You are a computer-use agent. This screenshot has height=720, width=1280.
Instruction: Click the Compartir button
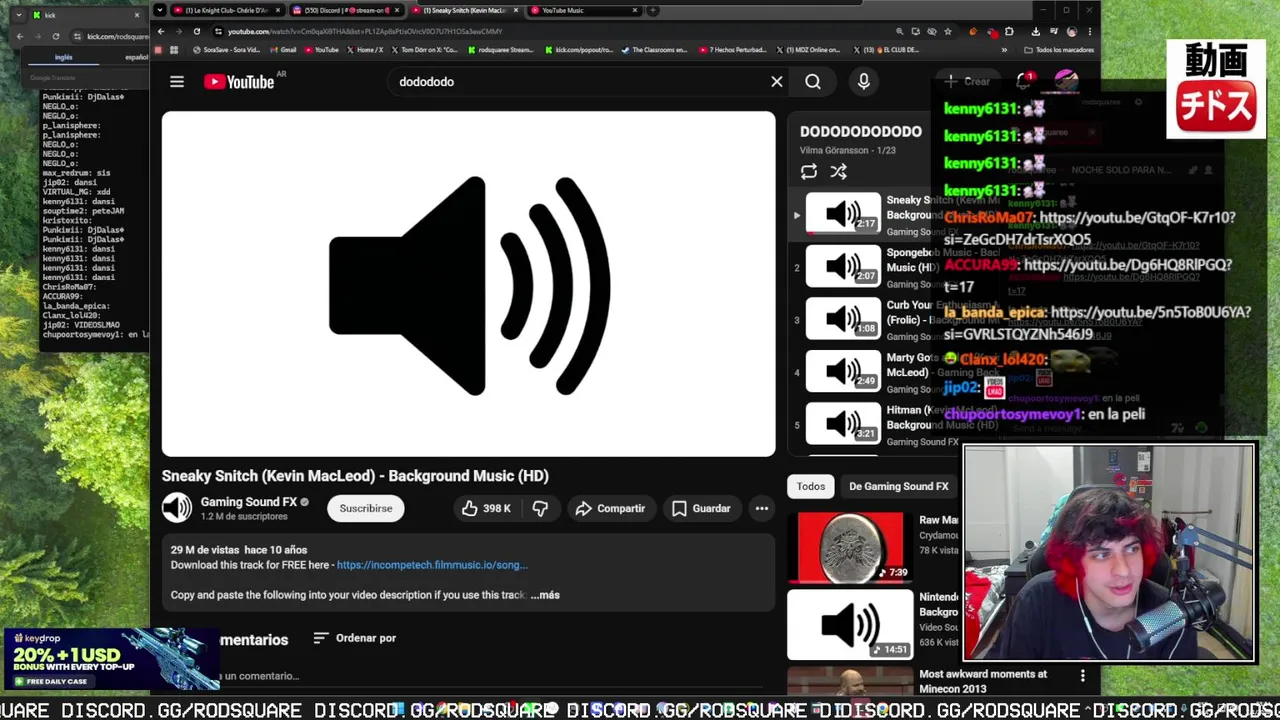point(610,508)
